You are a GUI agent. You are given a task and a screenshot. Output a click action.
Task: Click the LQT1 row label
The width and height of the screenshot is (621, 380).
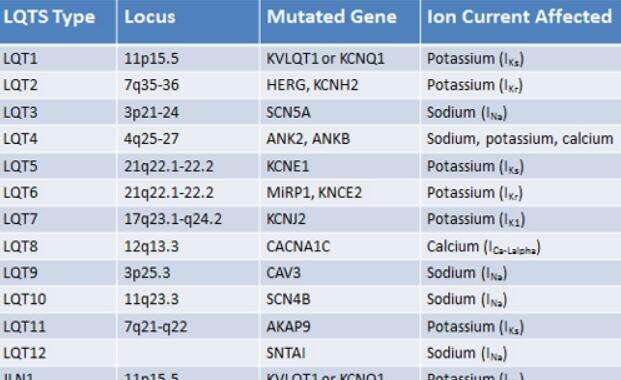coord(58,58)
